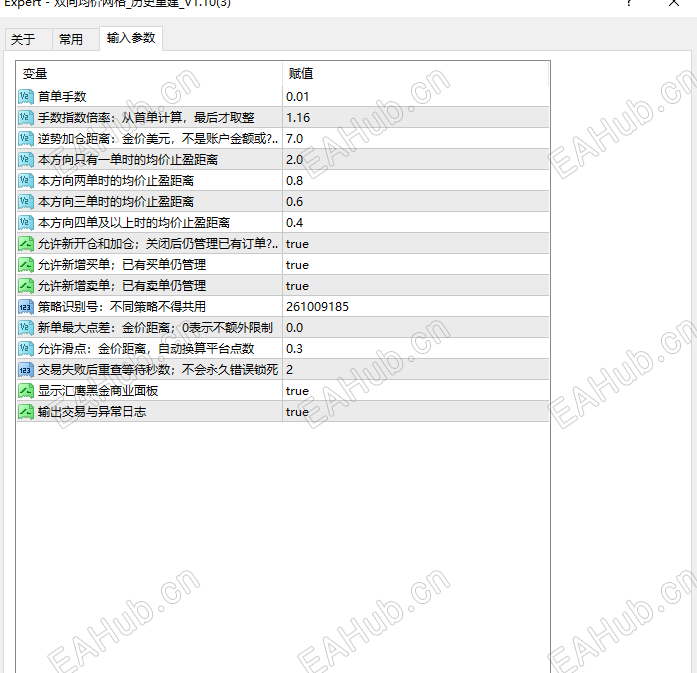Click the icon for 本方向两单时的均价止盈距离
697x673 pixels.
click(26, 180)
